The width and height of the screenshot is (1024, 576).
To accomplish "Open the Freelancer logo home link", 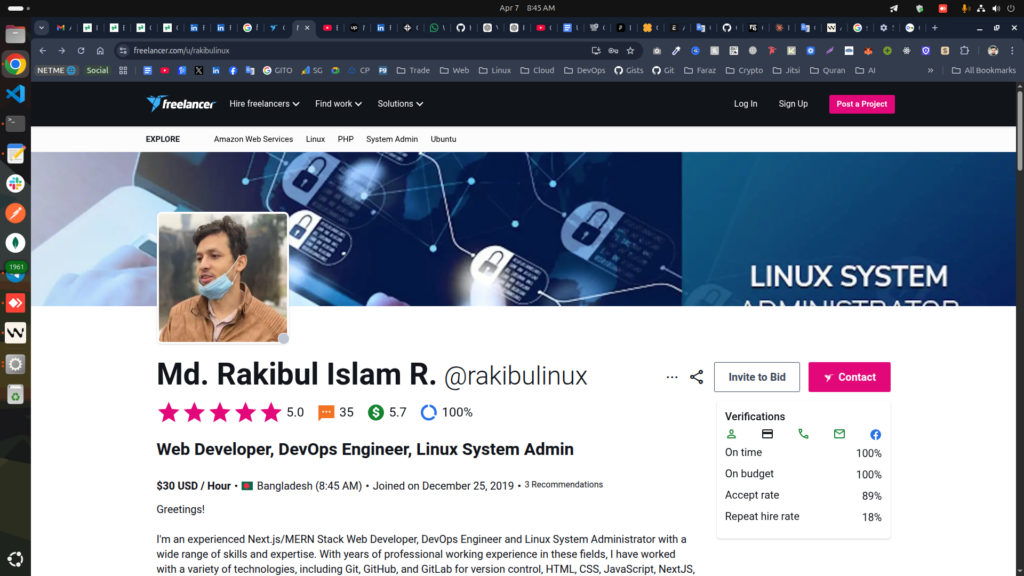I will [x=180, y=104].
